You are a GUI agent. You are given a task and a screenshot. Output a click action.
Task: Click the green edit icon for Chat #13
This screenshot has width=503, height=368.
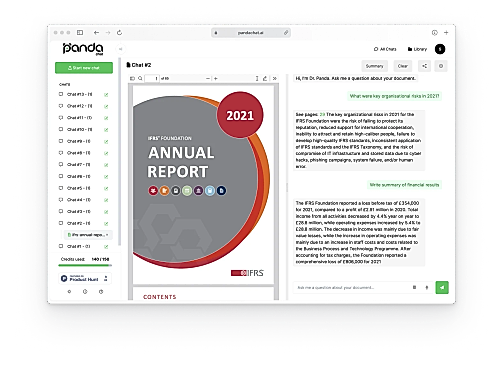pyautogui.click(x=106, y=95)
